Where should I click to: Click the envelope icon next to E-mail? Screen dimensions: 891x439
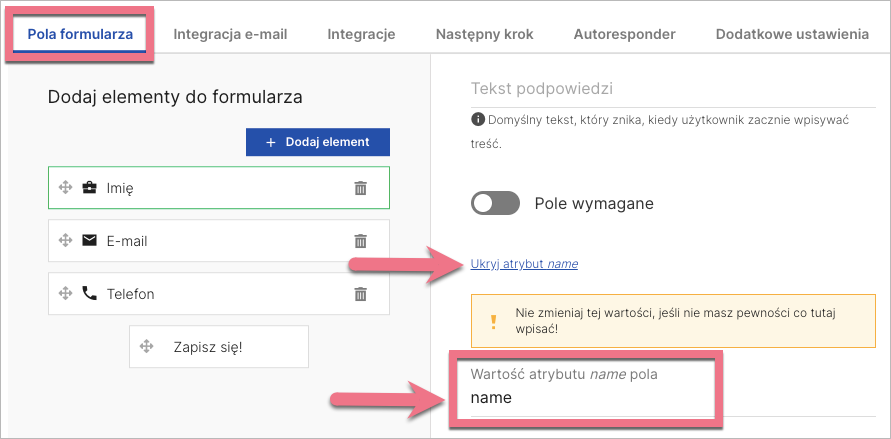coord(90,240)
